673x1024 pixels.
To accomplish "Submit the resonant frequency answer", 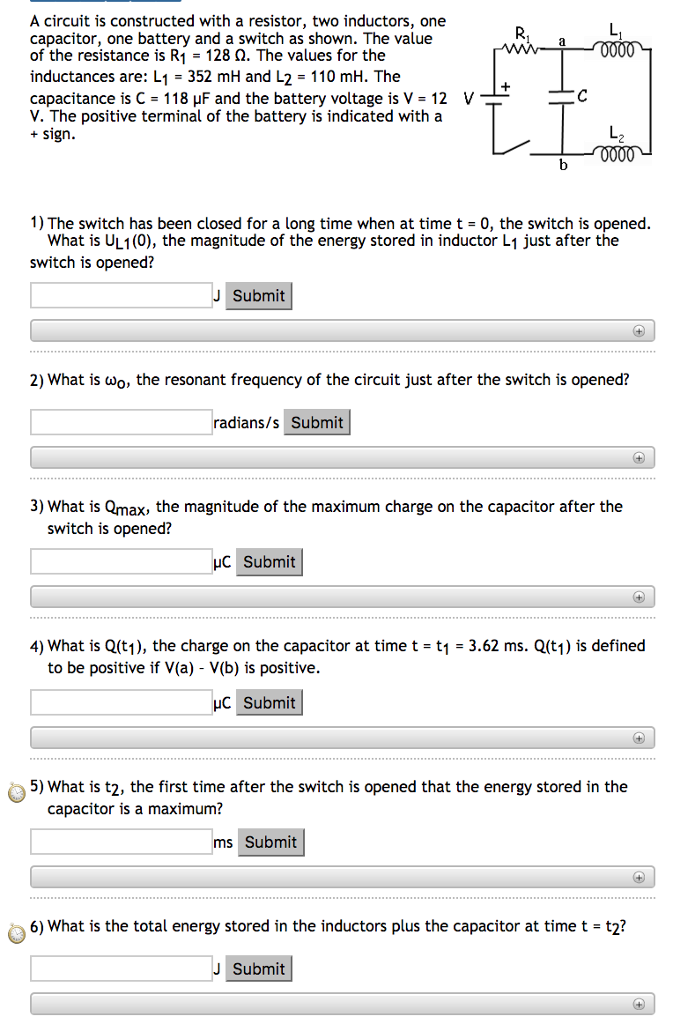I will tap(316, 422).
